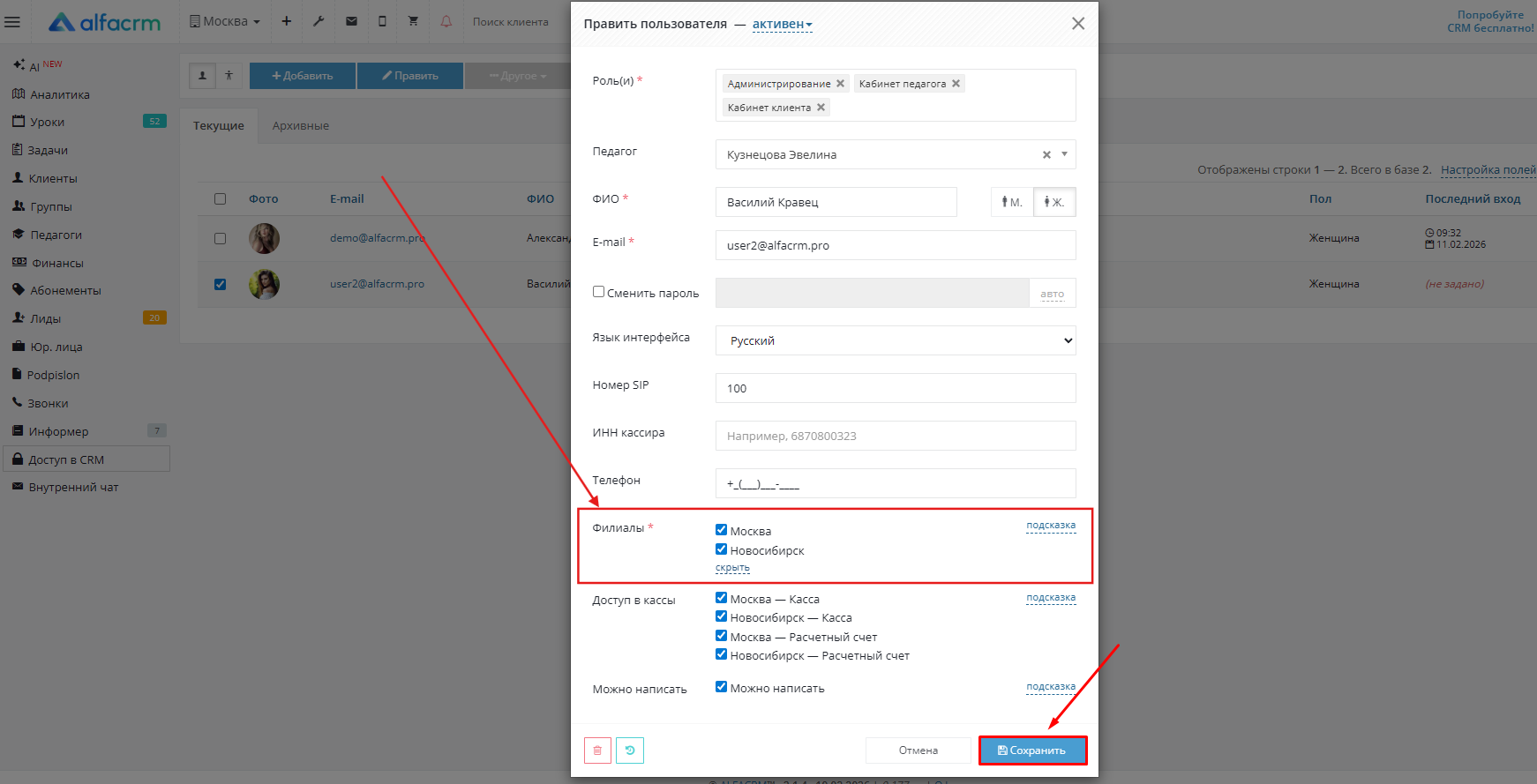Toggle the hamburger sidebar menu
This screenshot has width=1537, height=784.
12,22
